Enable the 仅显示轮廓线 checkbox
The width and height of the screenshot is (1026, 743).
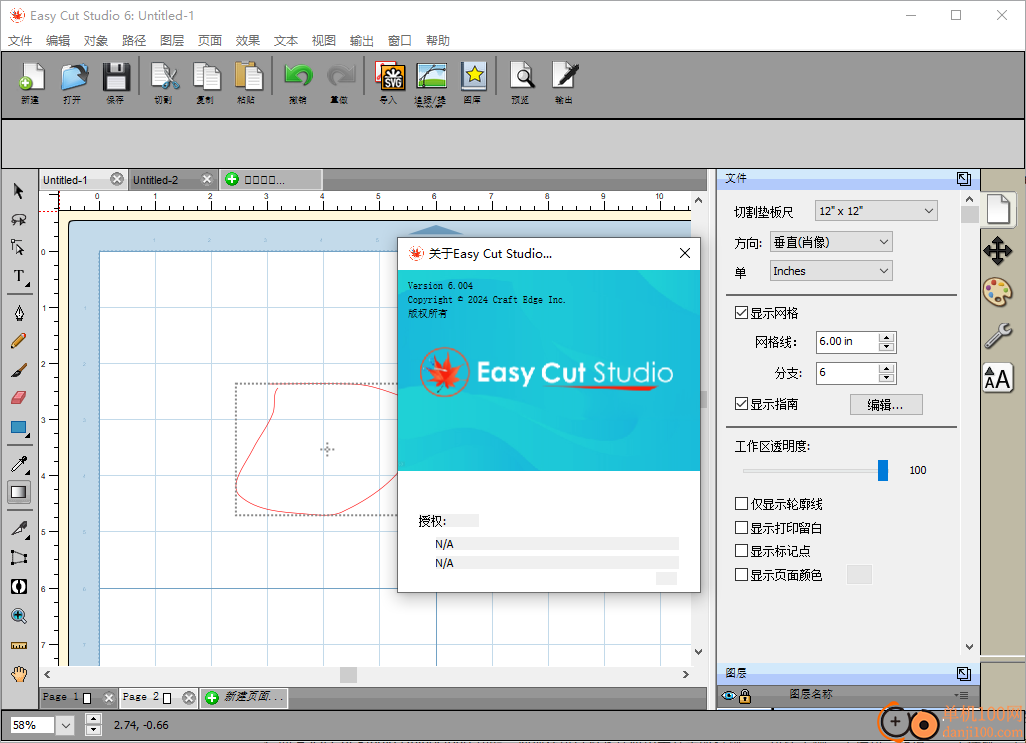point(741,504)
